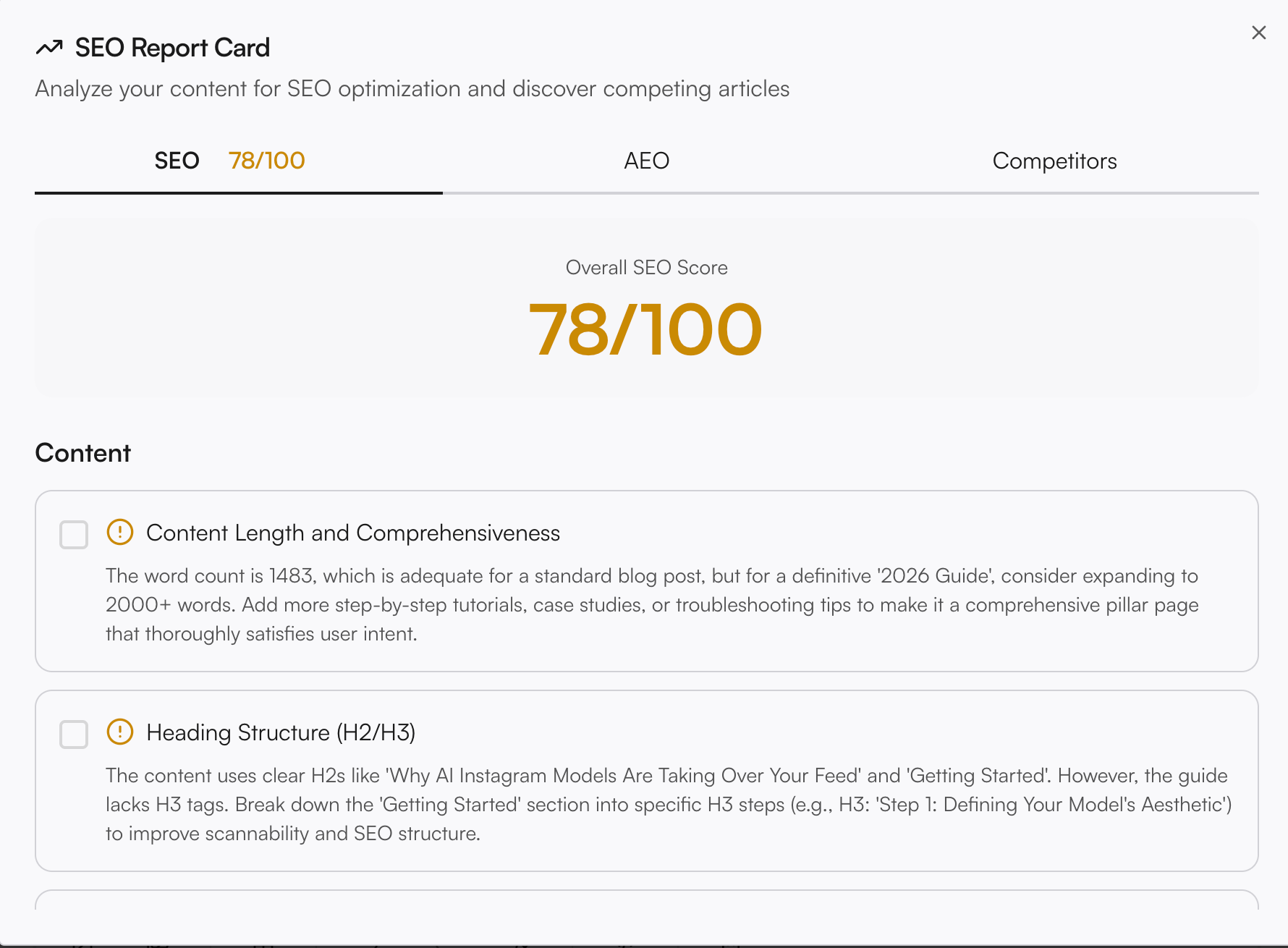Click the SEO Report Card title text
Image resolution: width=1288 pixels, height=948 pixels.
coord(172,48)
